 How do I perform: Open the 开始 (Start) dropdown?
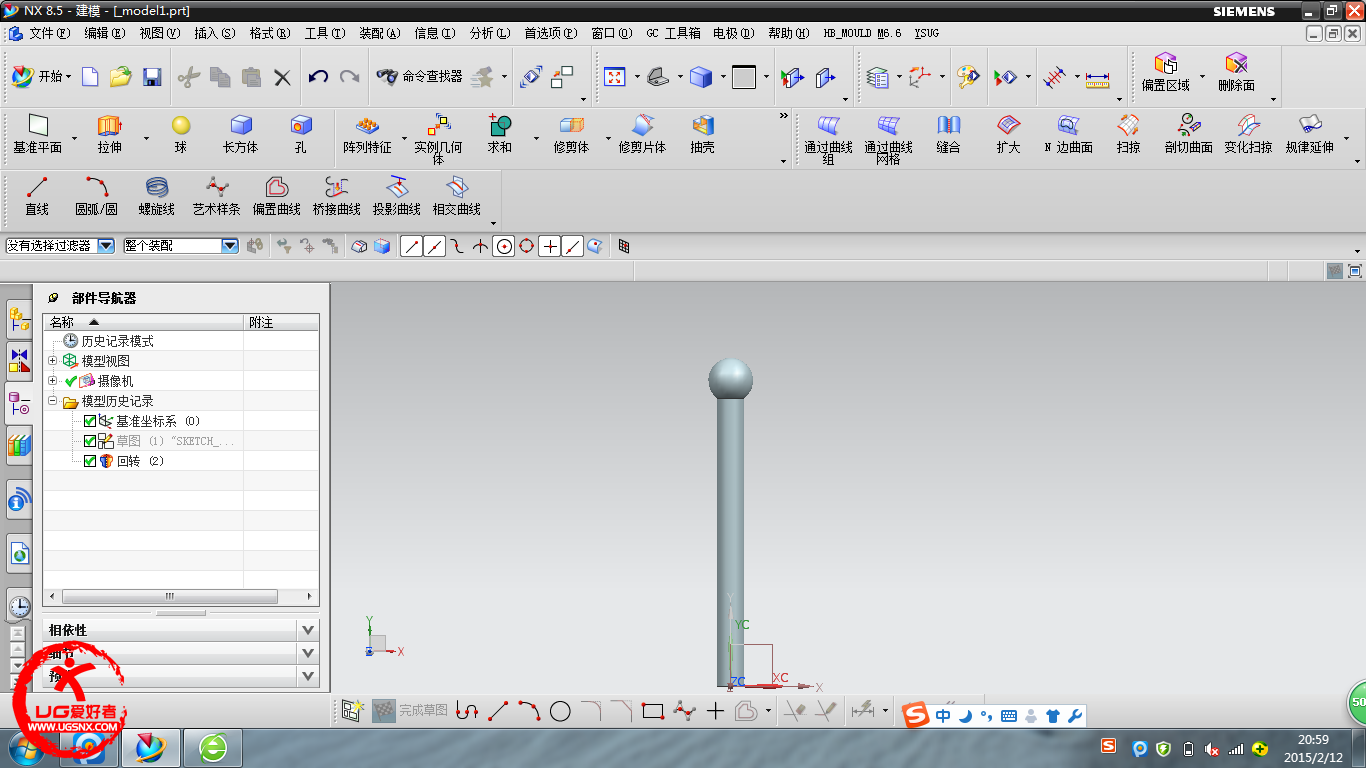click(42, 76)
